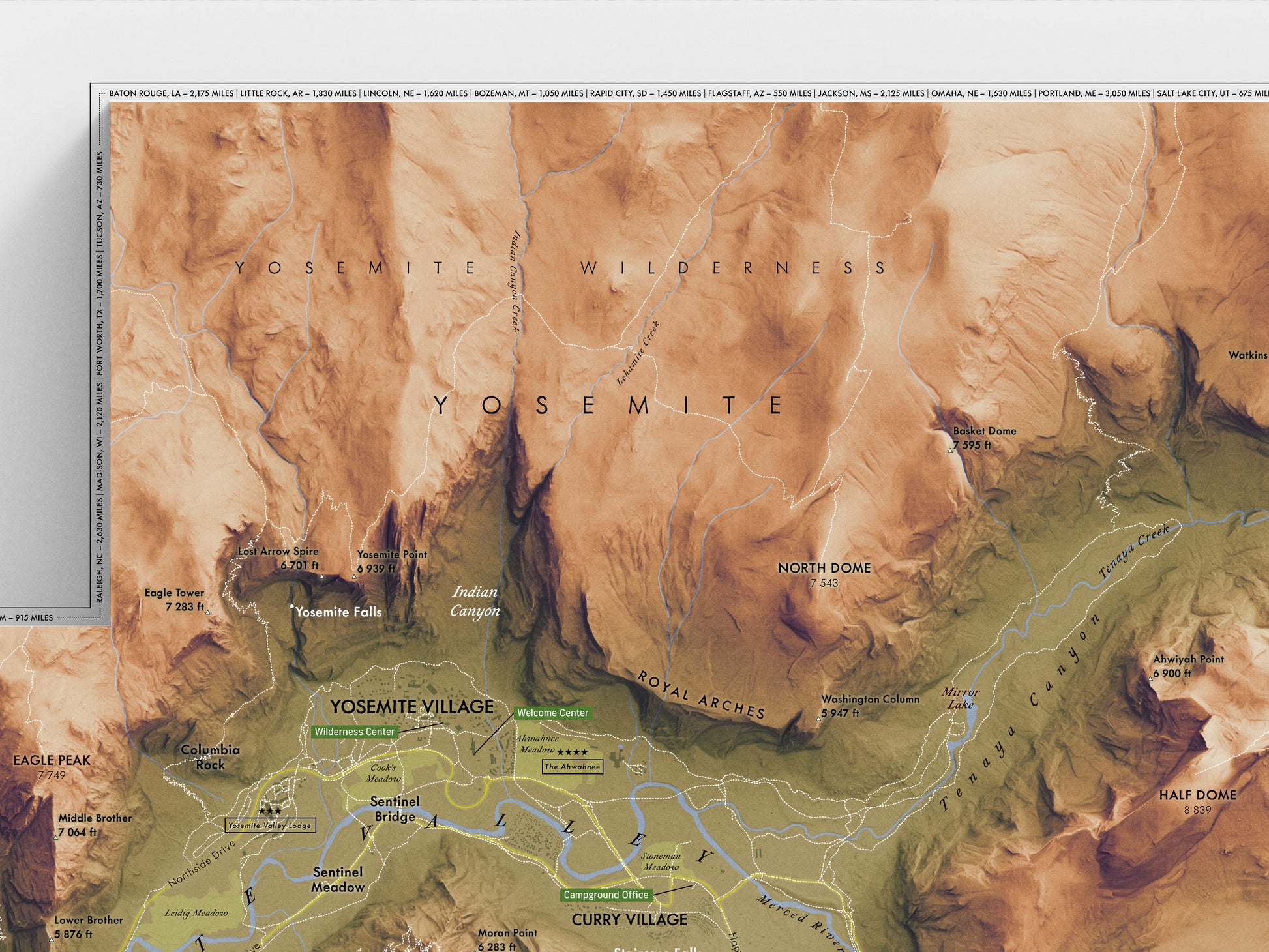Click the Washington Column triangle marker
Image resolution: width=1269 pixels, height=952 pixels.
click(x=819, y=719)
